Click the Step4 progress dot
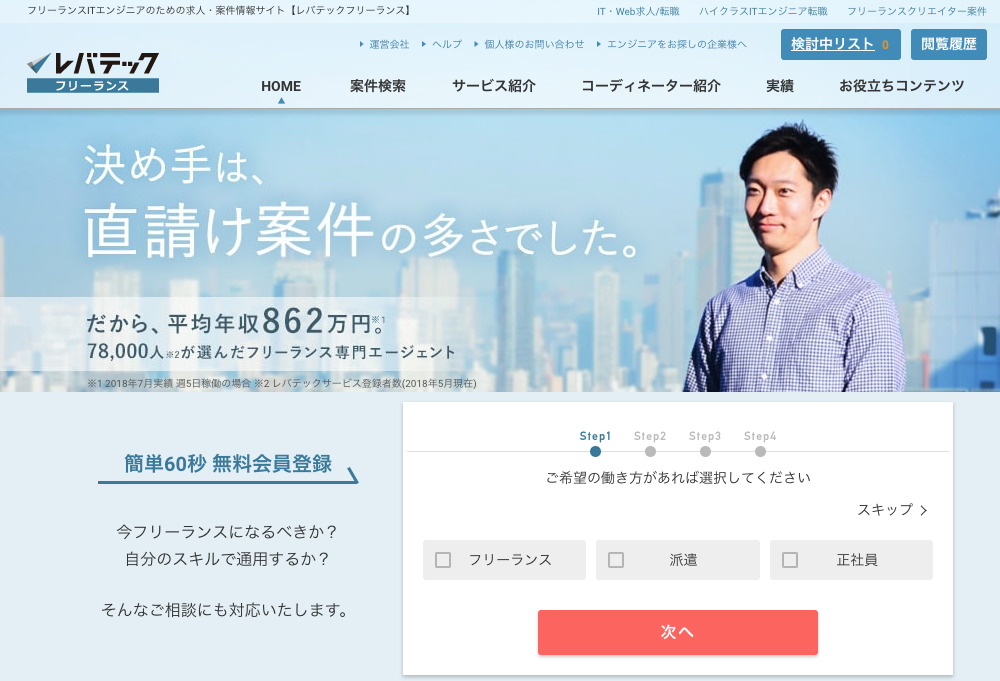Image resolution: width=1000 pixels, height=681 pixels. coord(760,451)
